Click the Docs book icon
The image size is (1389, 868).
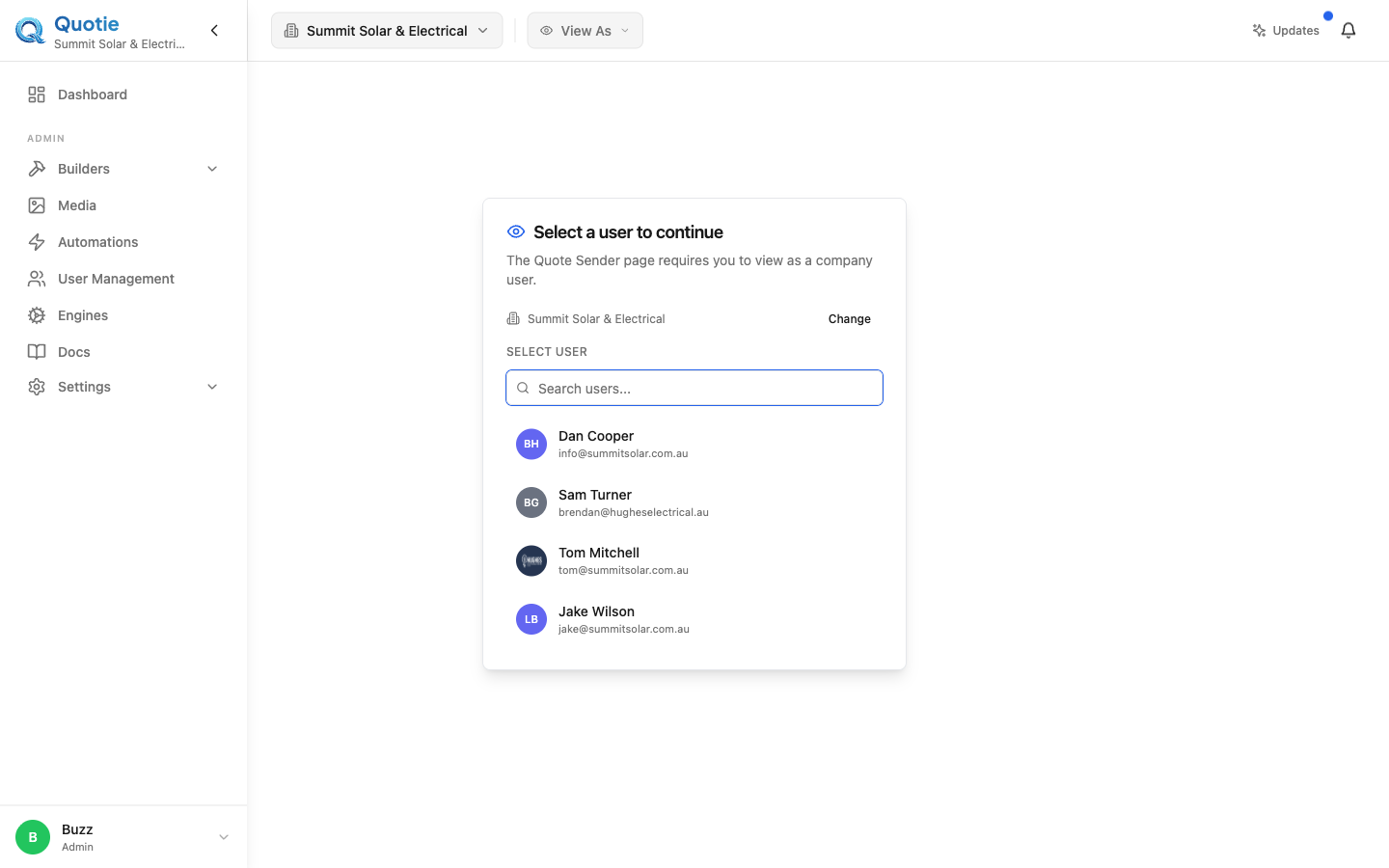(37, 352)
